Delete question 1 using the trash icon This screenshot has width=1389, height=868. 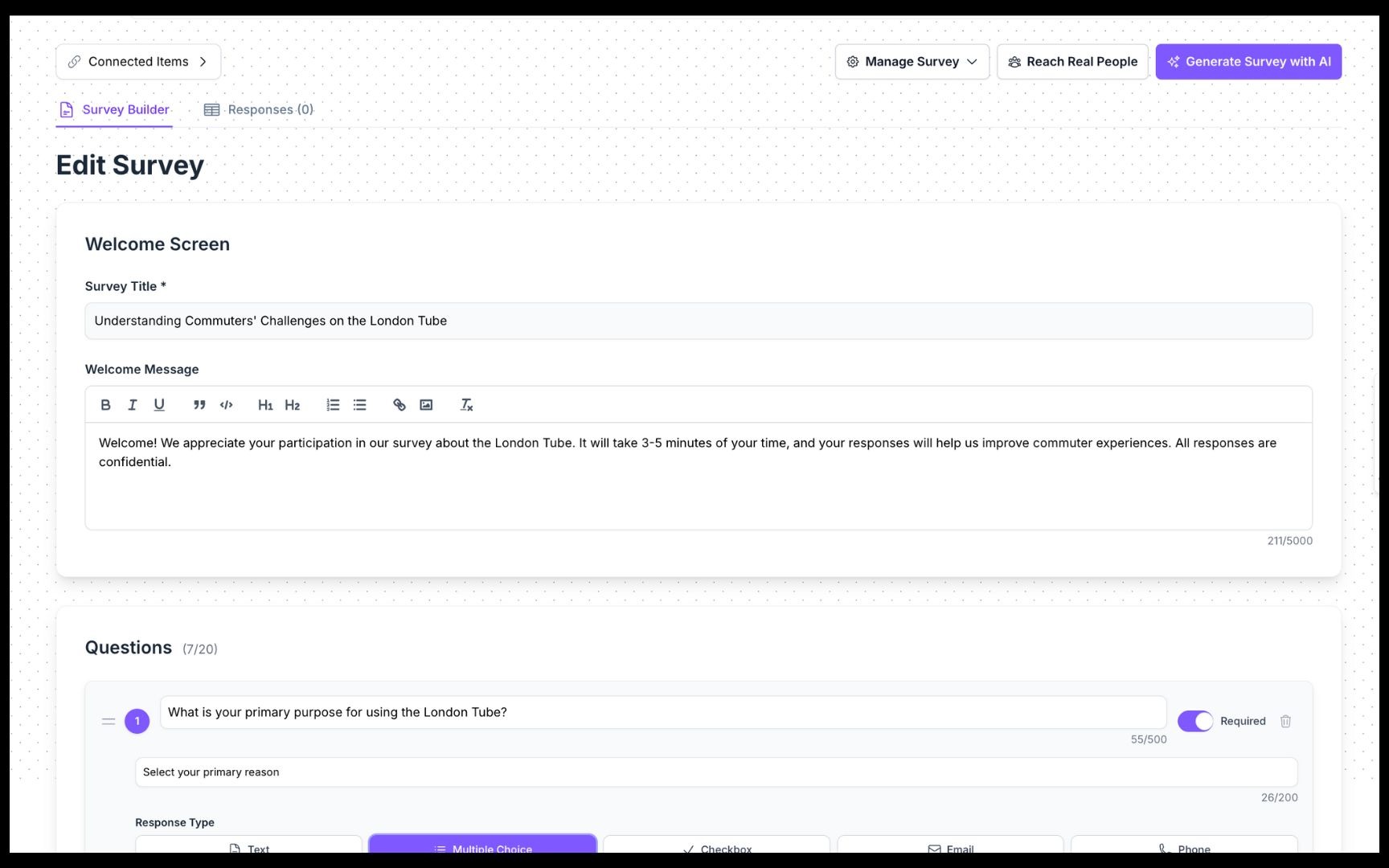click(x=1285, y=721)
